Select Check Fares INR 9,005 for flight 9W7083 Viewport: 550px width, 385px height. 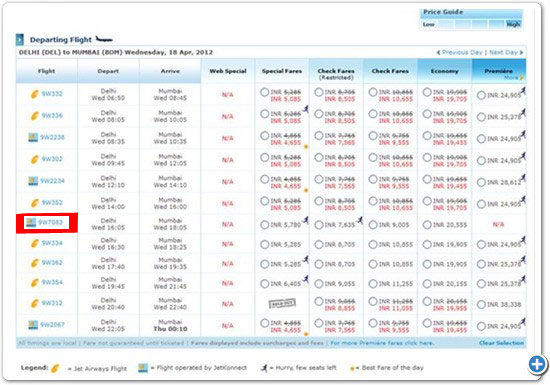tap(373, 225)
